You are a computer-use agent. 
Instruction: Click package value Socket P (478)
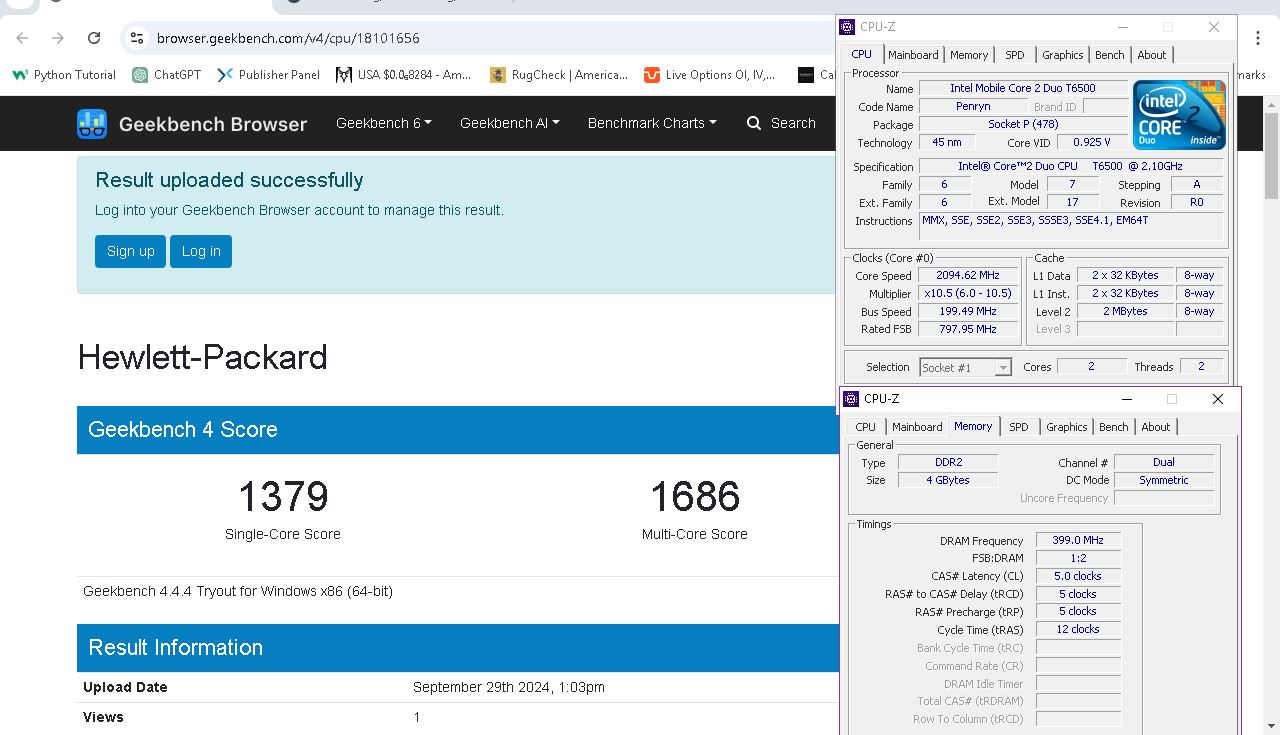tap(1023, 124)
